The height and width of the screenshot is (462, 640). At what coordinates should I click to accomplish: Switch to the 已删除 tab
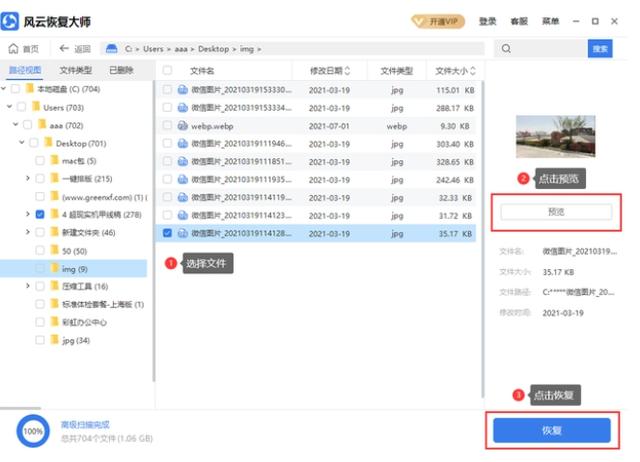tap(121, 70)
